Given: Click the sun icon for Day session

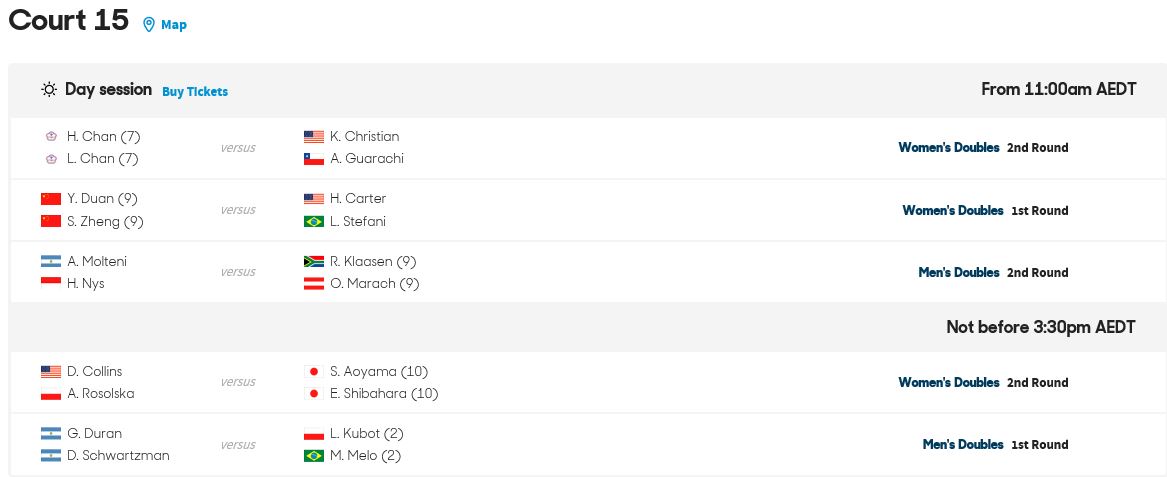Looking at the screenshot, I should 49,90.
